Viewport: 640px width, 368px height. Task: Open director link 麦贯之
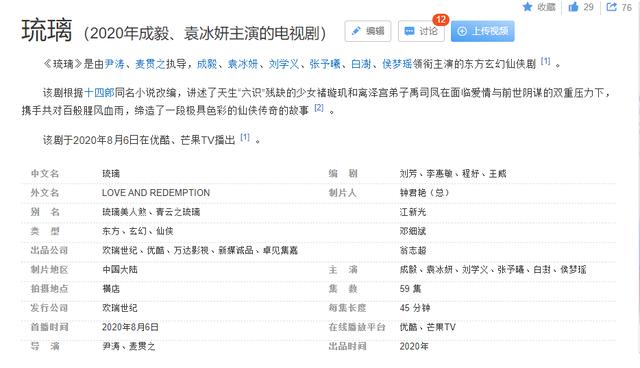150,64
